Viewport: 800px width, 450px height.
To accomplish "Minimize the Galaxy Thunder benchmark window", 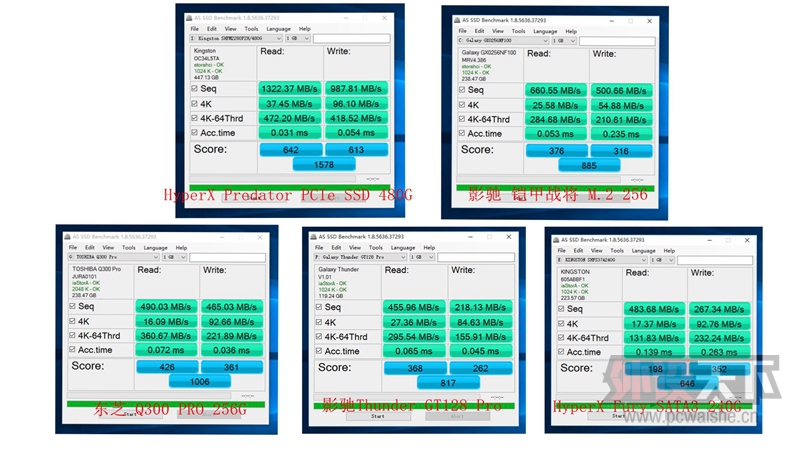I will (470, 237).
